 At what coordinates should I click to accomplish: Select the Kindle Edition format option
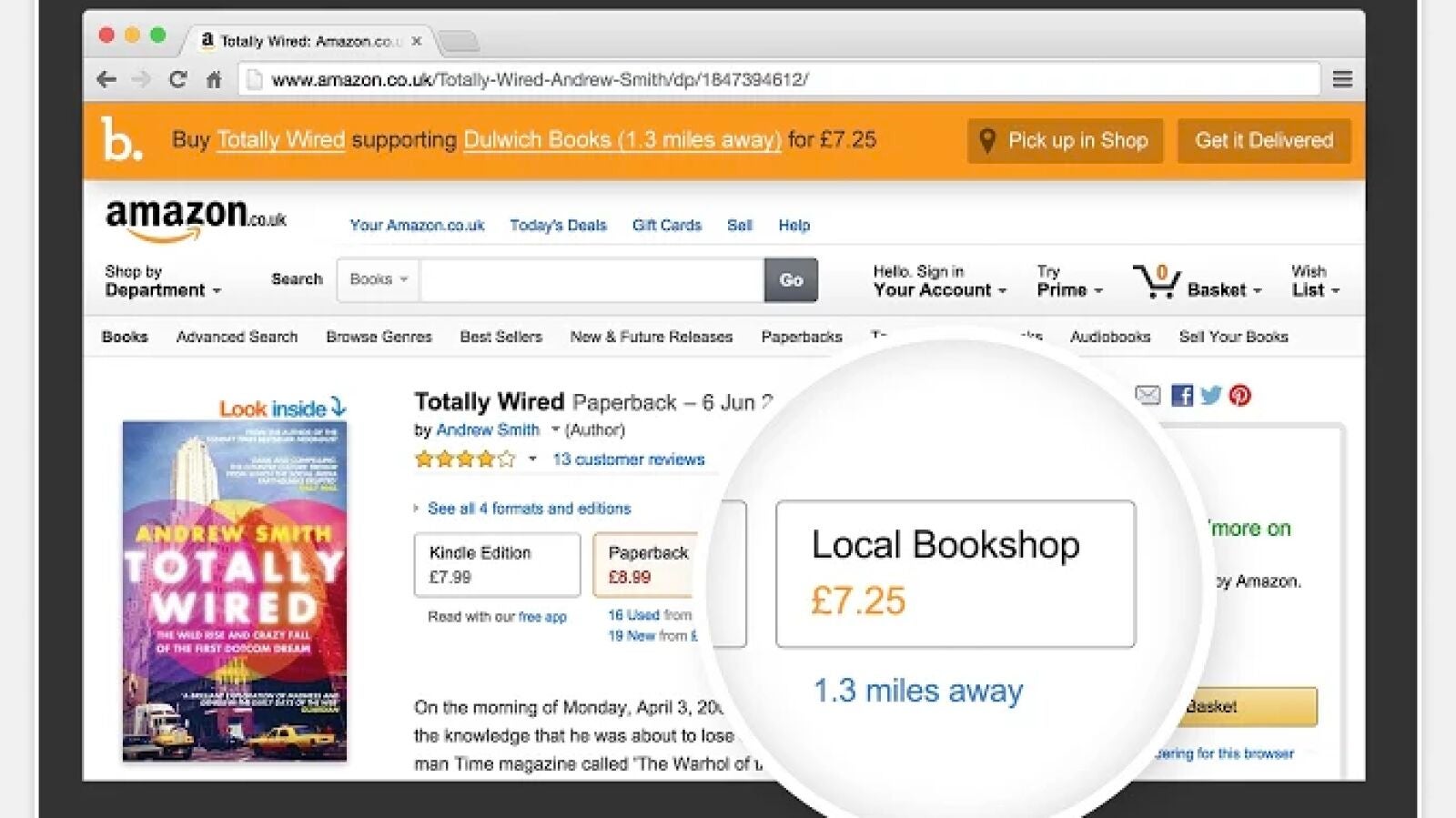coord(497,565)
